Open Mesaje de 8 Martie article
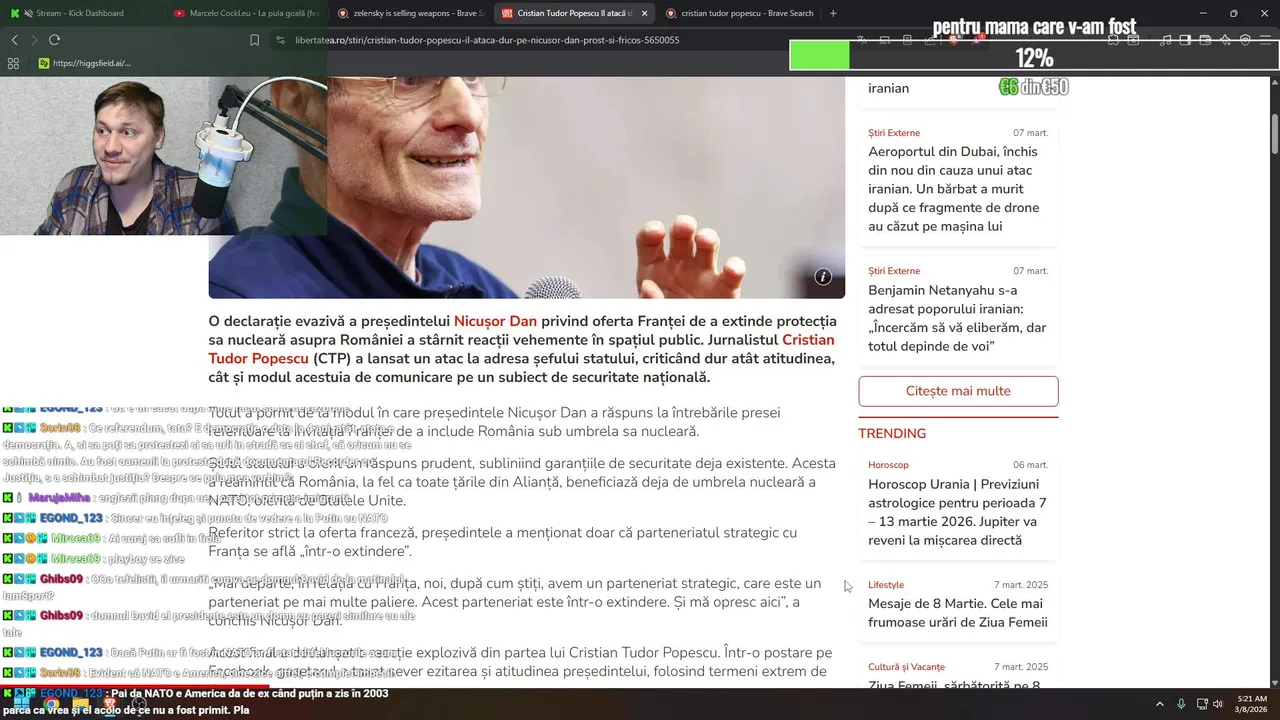The width and height of the screenshot is (1280, 720). [x=958, y=613]
